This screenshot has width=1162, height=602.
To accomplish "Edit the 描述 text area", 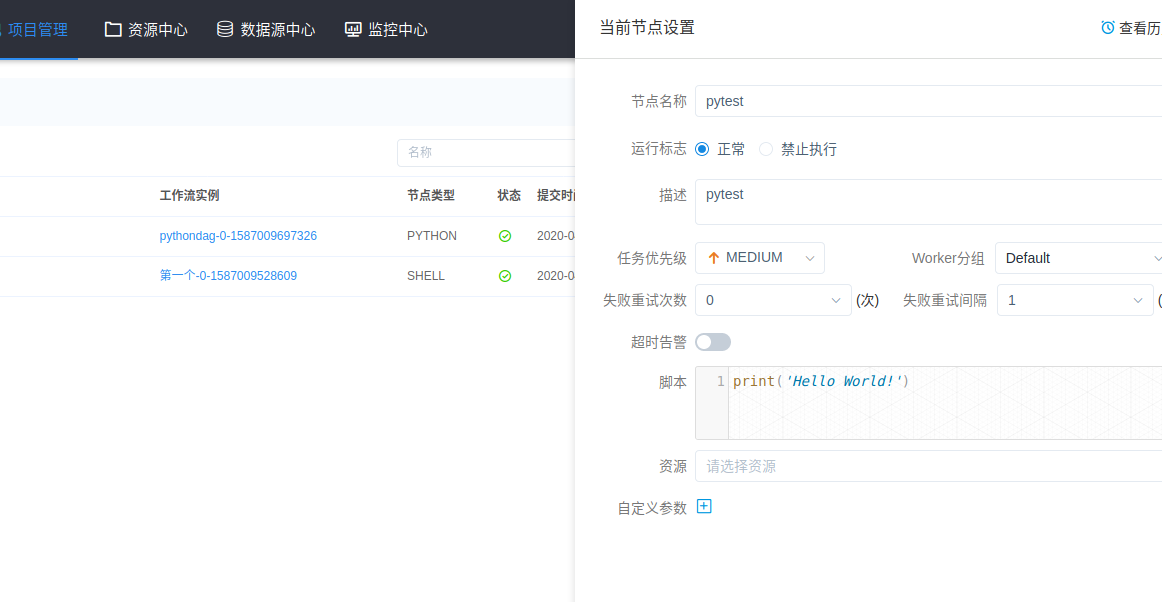I will (x=928, y=202).
